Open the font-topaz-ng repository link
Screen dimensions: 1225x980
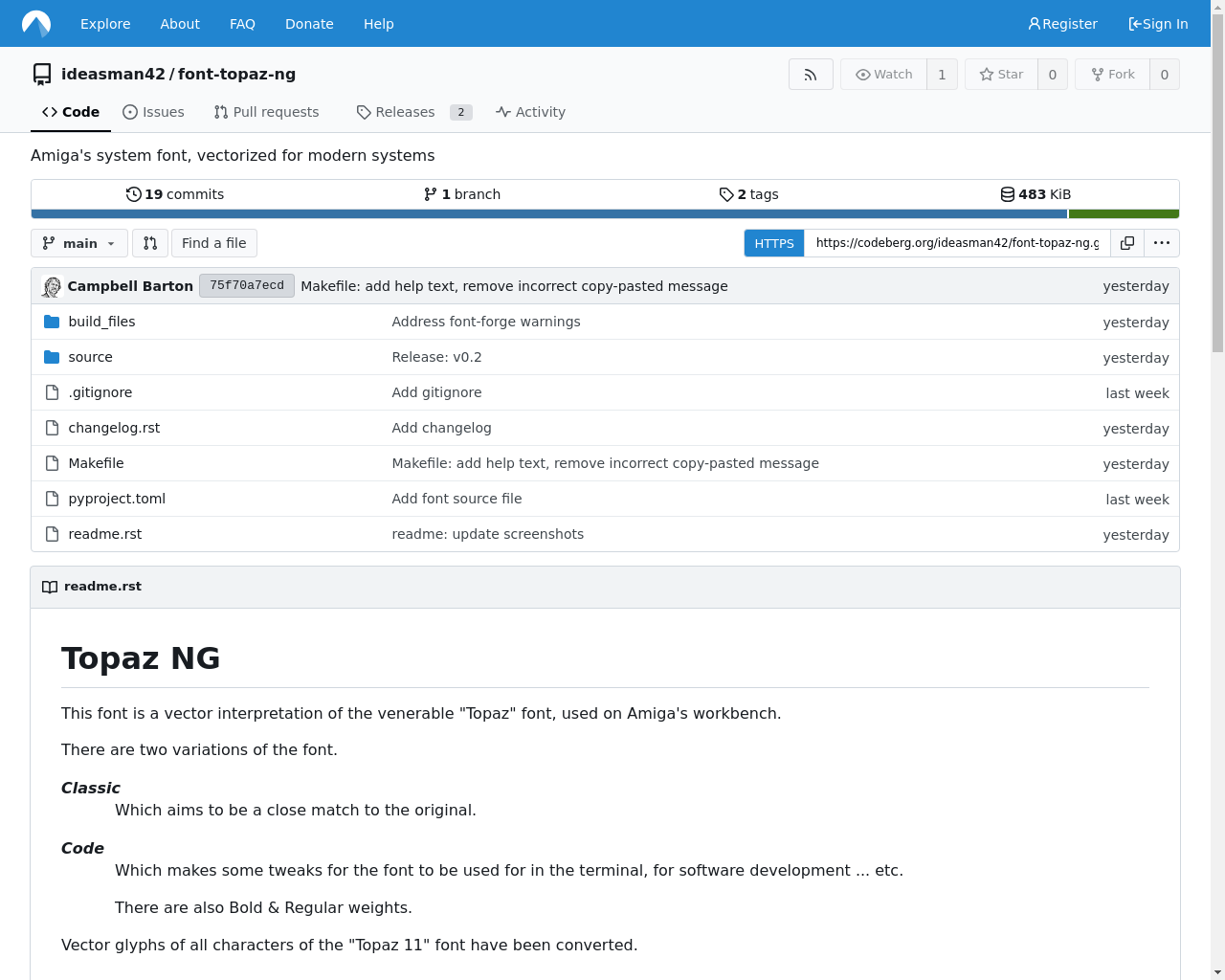(236, 74)
